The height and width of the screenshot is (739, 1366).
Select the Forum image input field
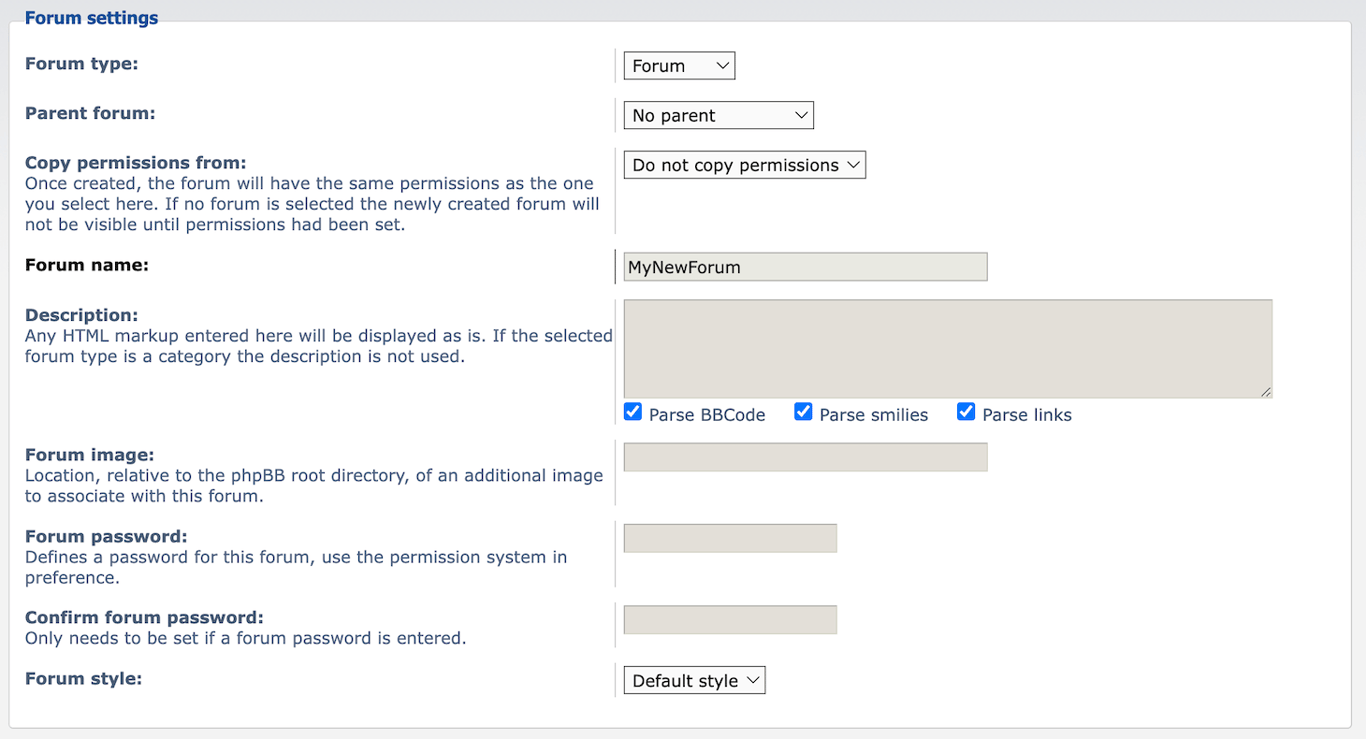tap(804, 456)
